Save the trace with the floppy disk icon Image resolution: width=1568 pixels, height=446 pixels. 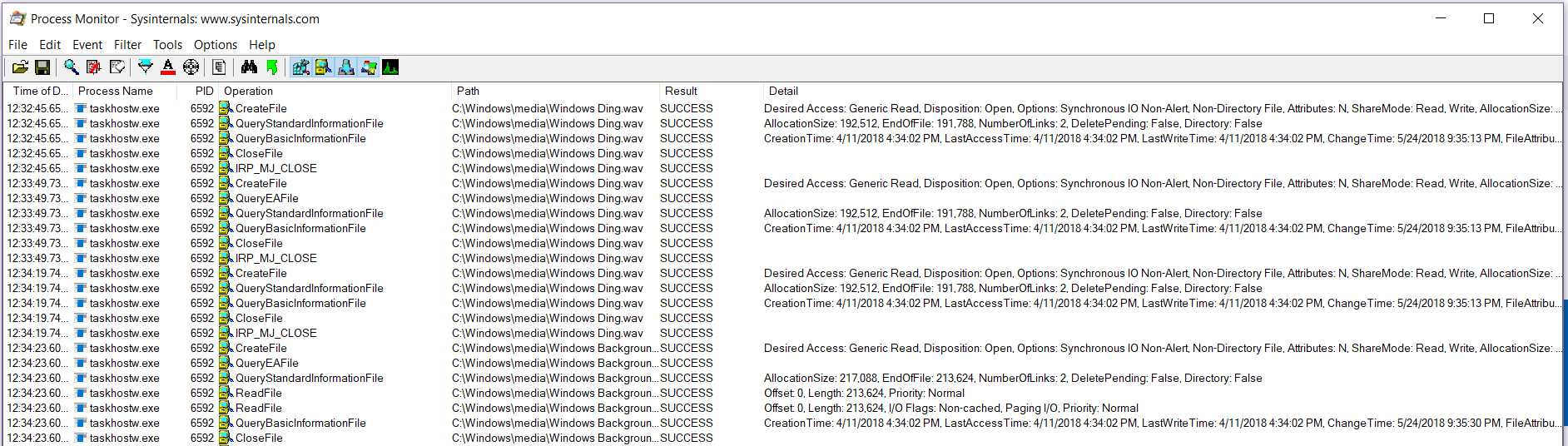[42, 67]
